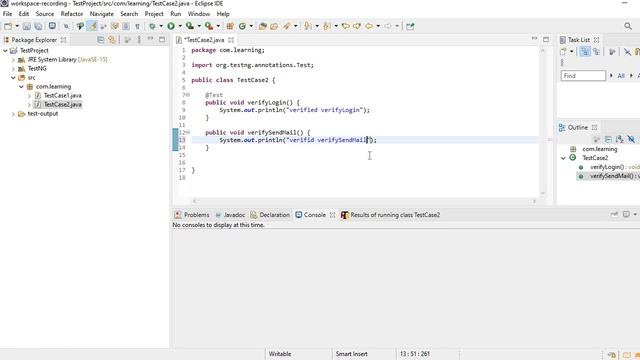Open the Back history dropdown arrow
This screenshot has width=640, height=360.
pyautogui.click(x=378, y=26)
